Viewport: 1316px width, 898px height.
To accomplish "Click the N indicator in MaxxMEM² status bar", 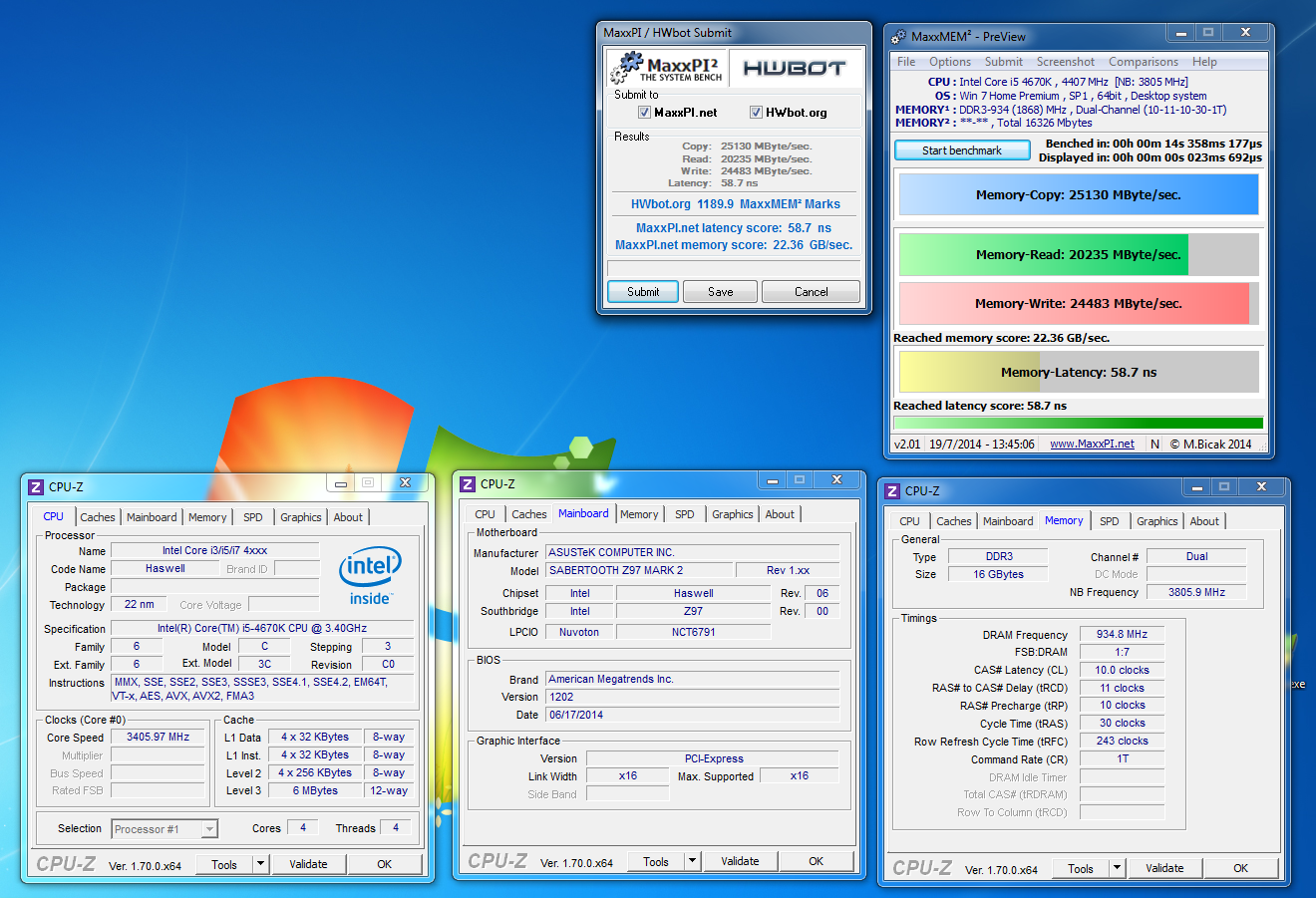I will click(1154, 445).
